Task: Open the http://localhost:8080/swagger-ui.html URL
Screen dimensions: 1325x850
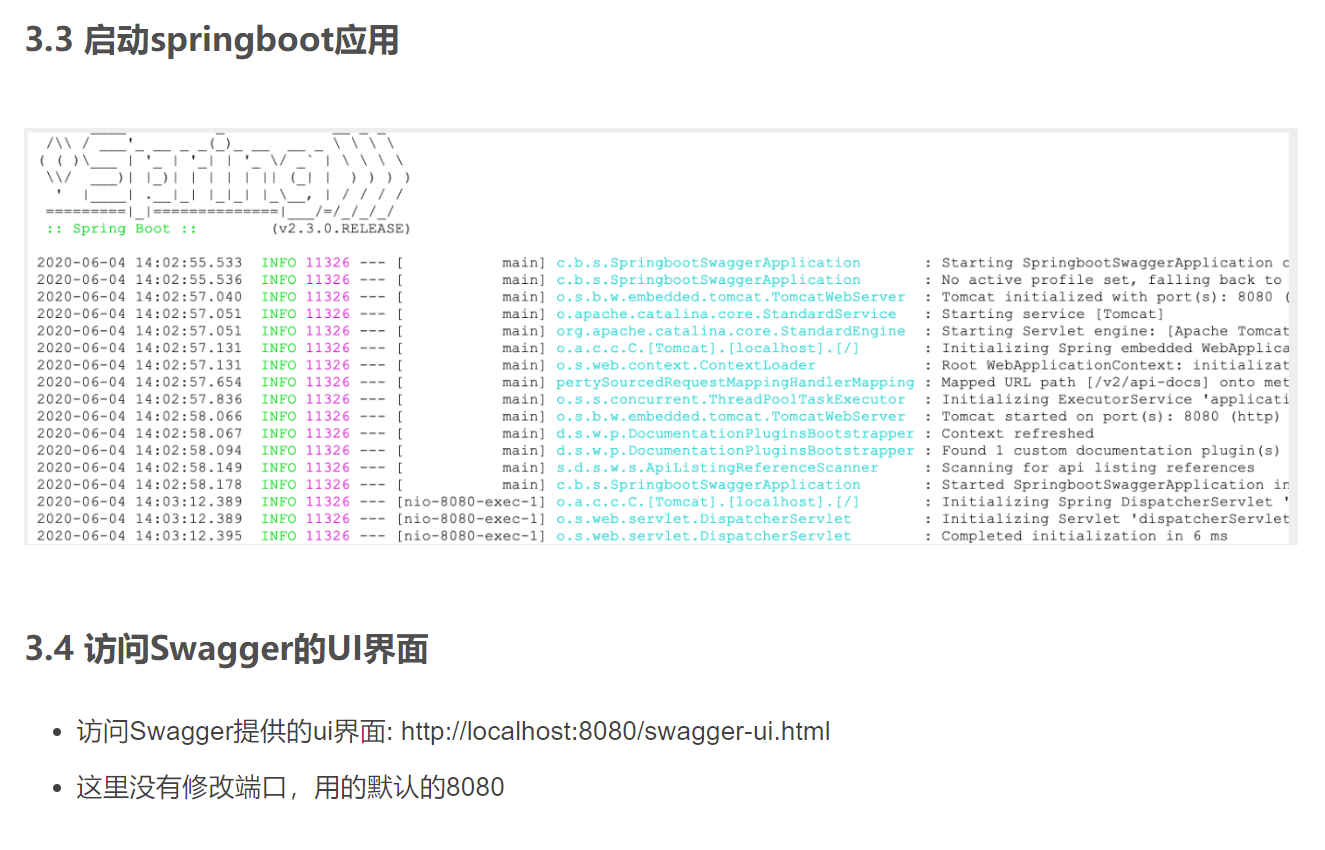Action: 615,731
